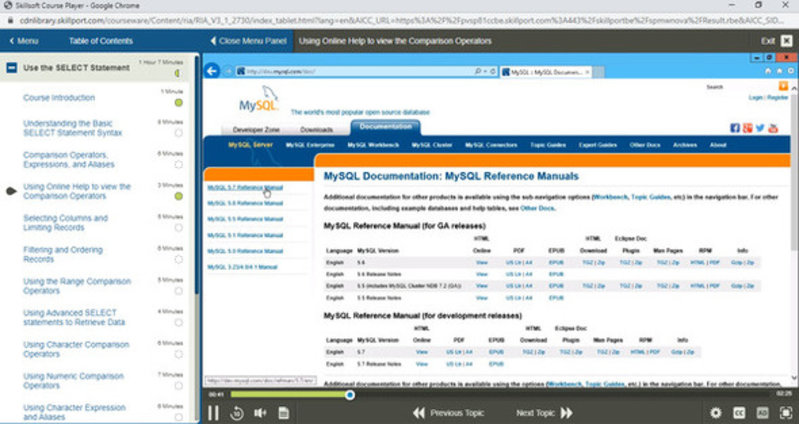Open Developer Zone tab on MySQL site
The width and height of the screenshot is (799, 424).
[256, 129]
